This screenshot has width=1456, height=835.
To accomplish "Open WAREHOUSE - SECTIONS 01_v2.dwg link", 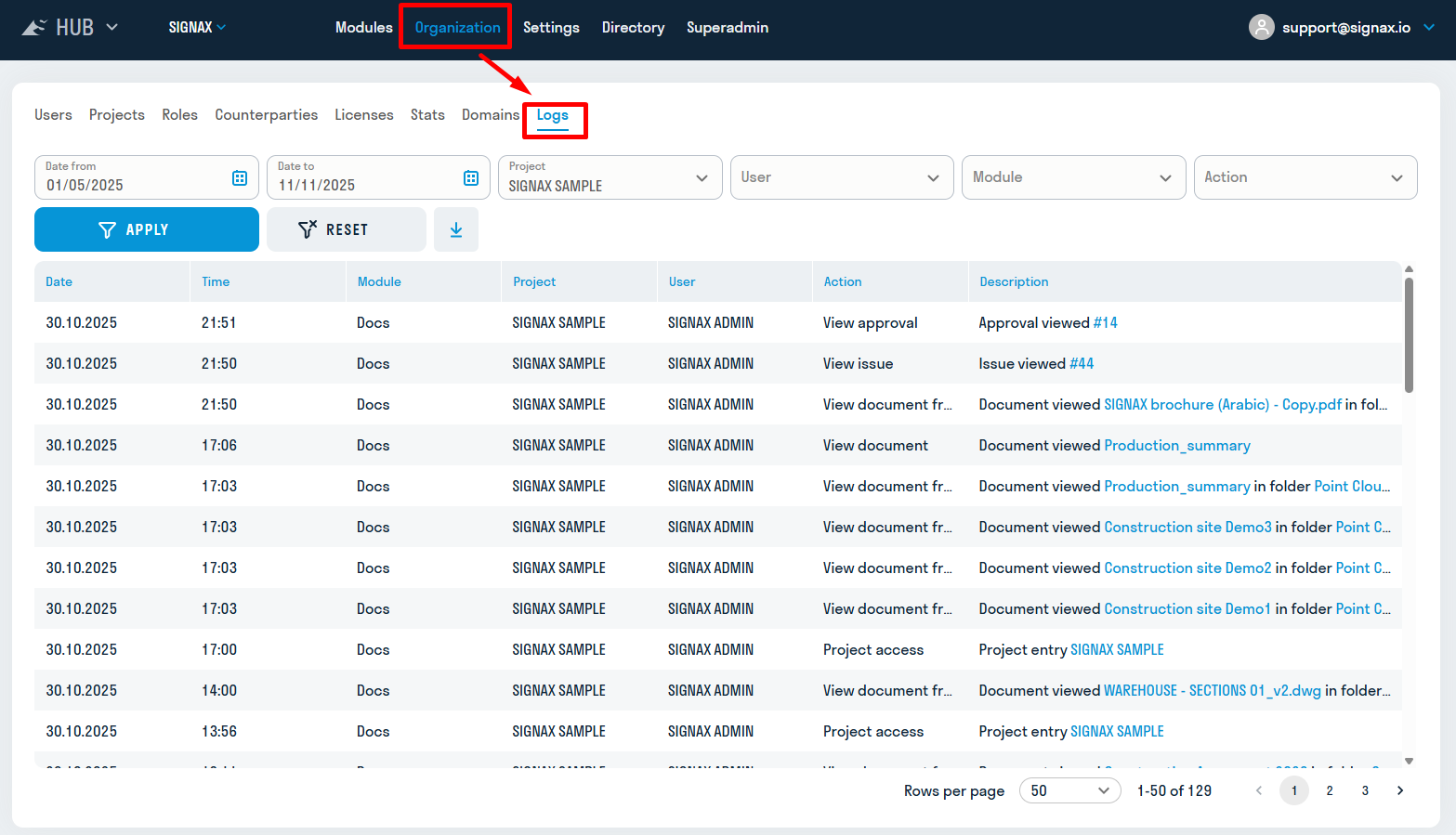I will [1213, 691].
